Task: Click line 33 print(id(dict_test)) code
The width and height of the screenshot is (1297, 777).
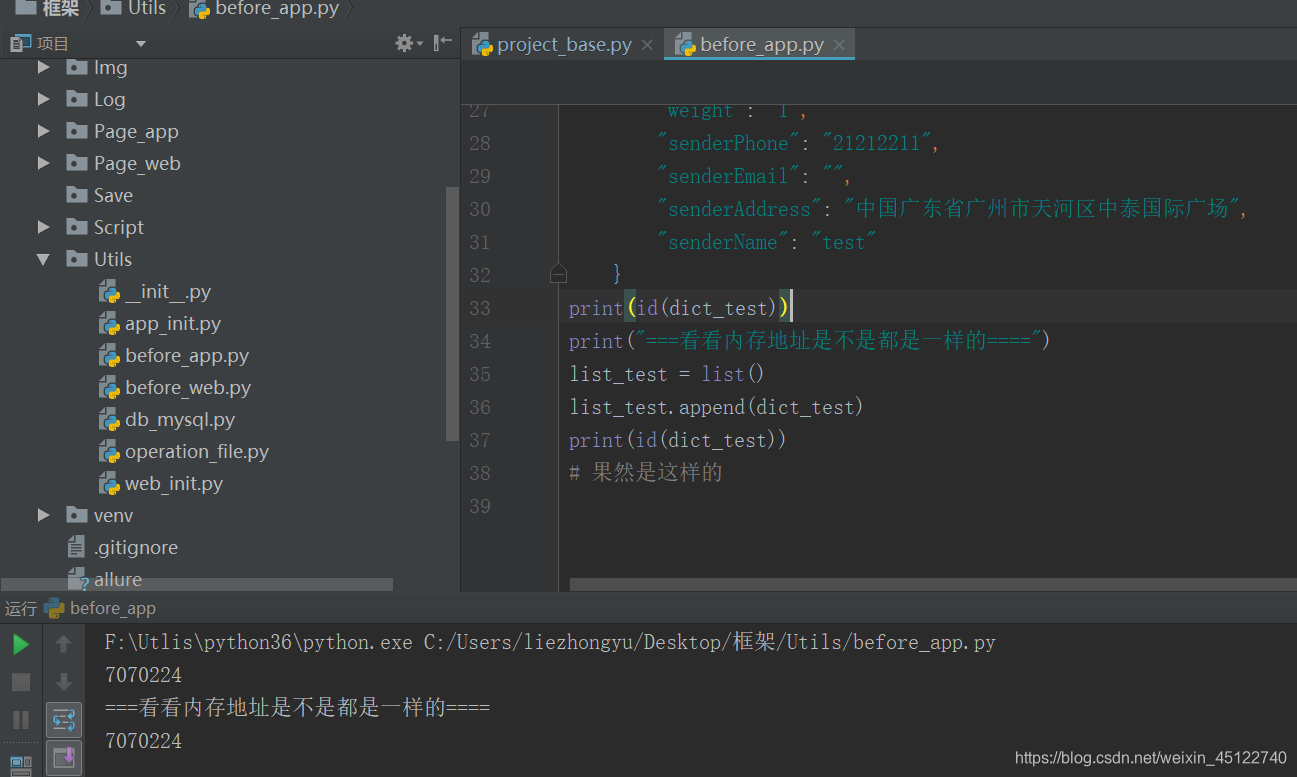Action: (678, 308)
